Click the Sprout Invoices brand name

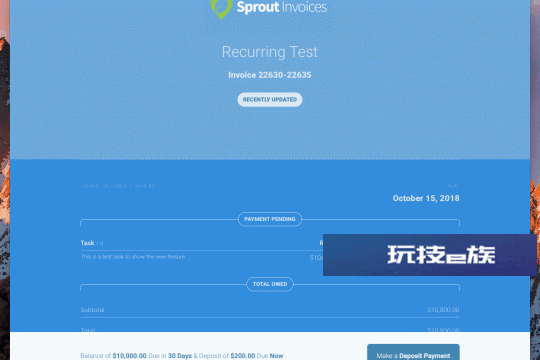tap(282, 7)
